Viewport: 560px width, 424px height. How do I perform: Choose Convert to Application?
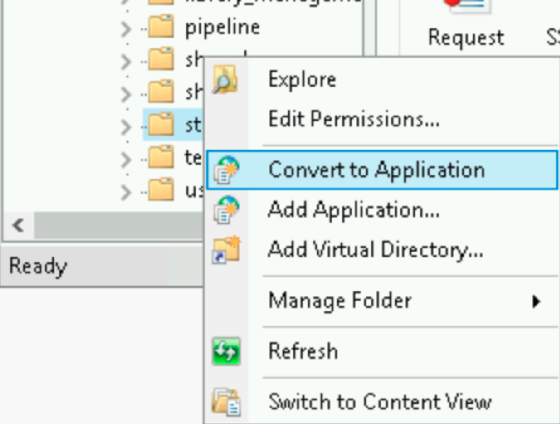[381, 170]
